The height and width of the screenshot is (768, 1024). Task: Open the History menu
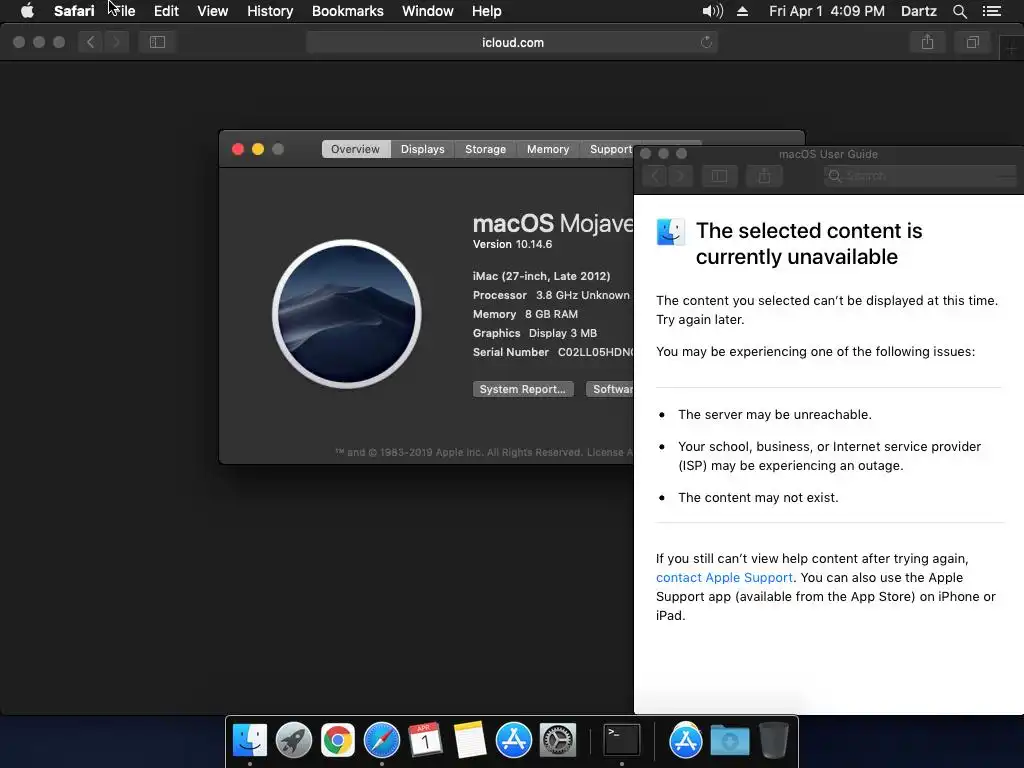(x=270, y=11)
